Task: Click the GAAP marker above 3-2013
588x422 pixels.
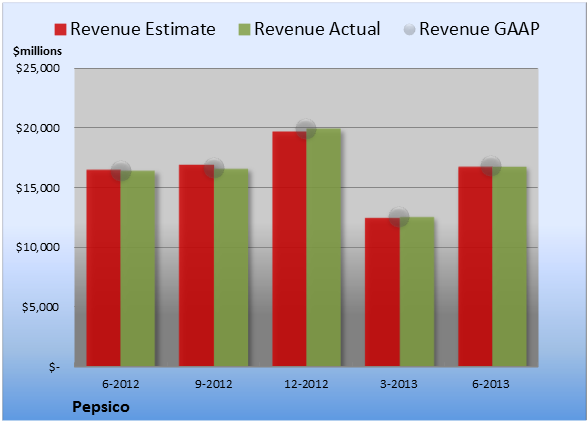Action: (399, 216)
